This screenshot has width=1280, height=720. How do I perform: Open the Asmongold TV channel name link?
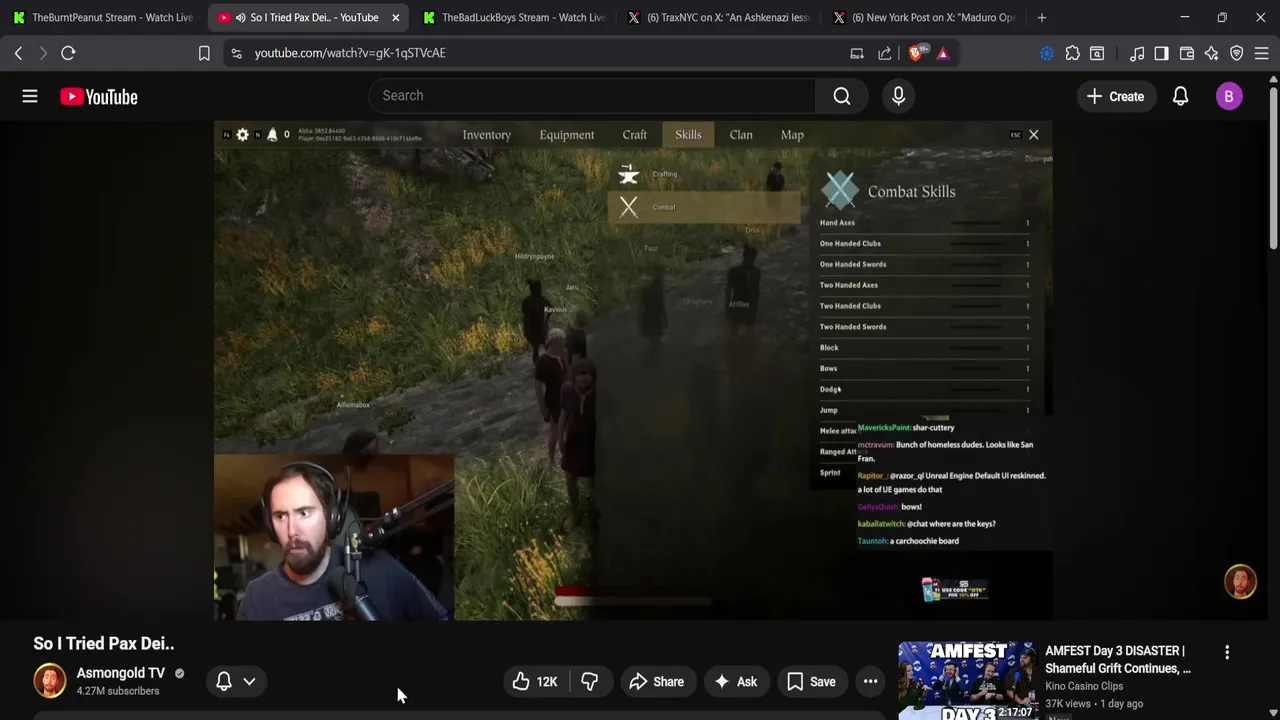tap(121, 673)
